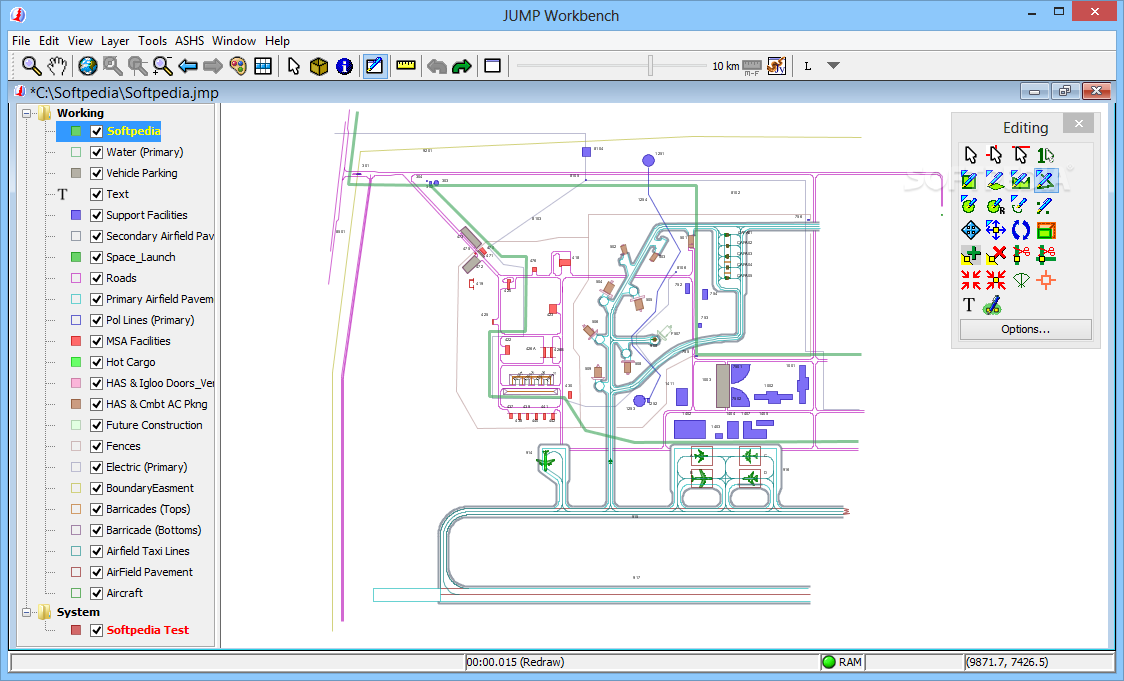
Task: Select Delete Vertex tool with red X
Action: point(995,255)
